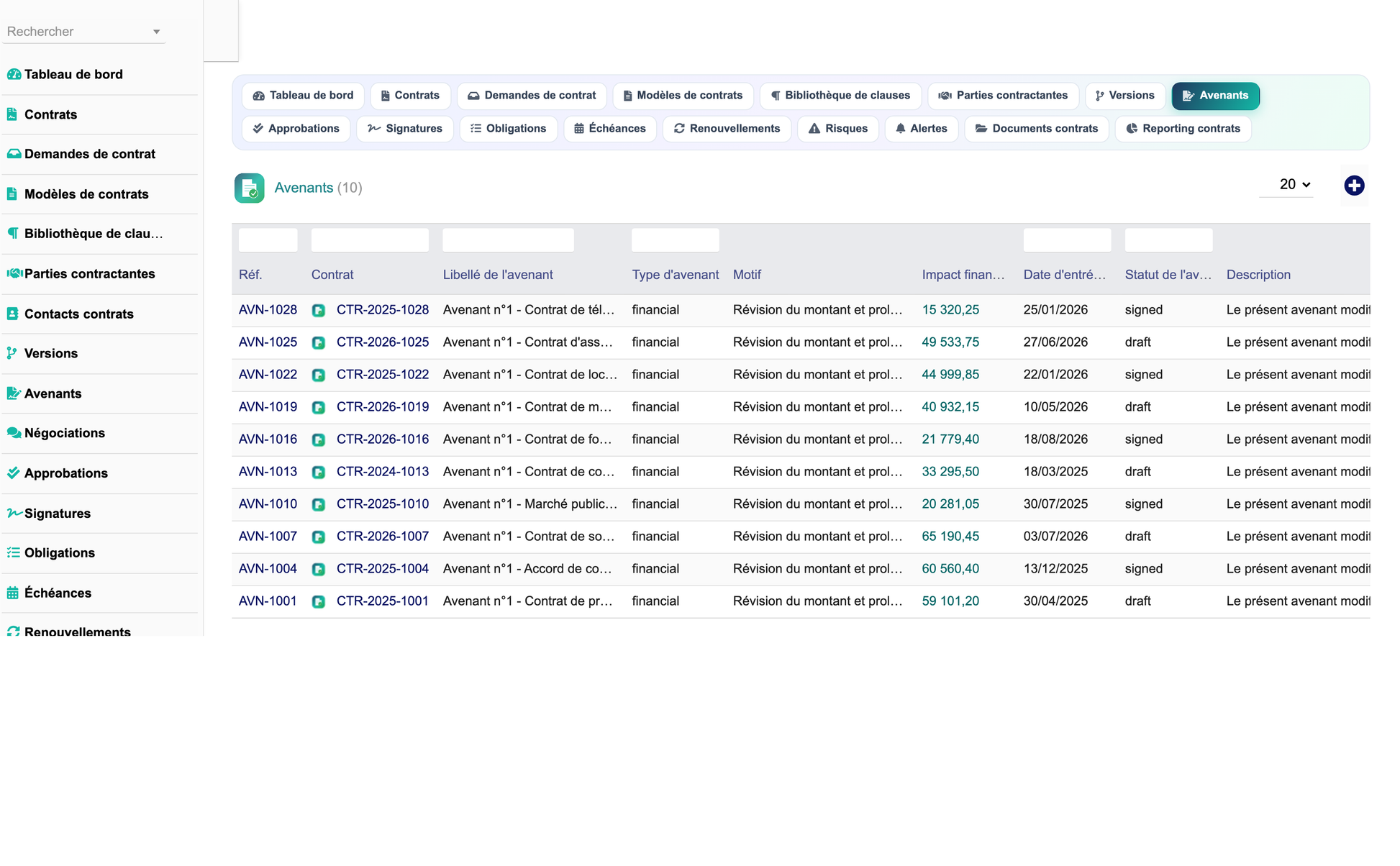This screenshot has height=866, width=1400.
Task: Click the Parties contractantes handshake icon in sidebar
Action: (x=14, y=273)
